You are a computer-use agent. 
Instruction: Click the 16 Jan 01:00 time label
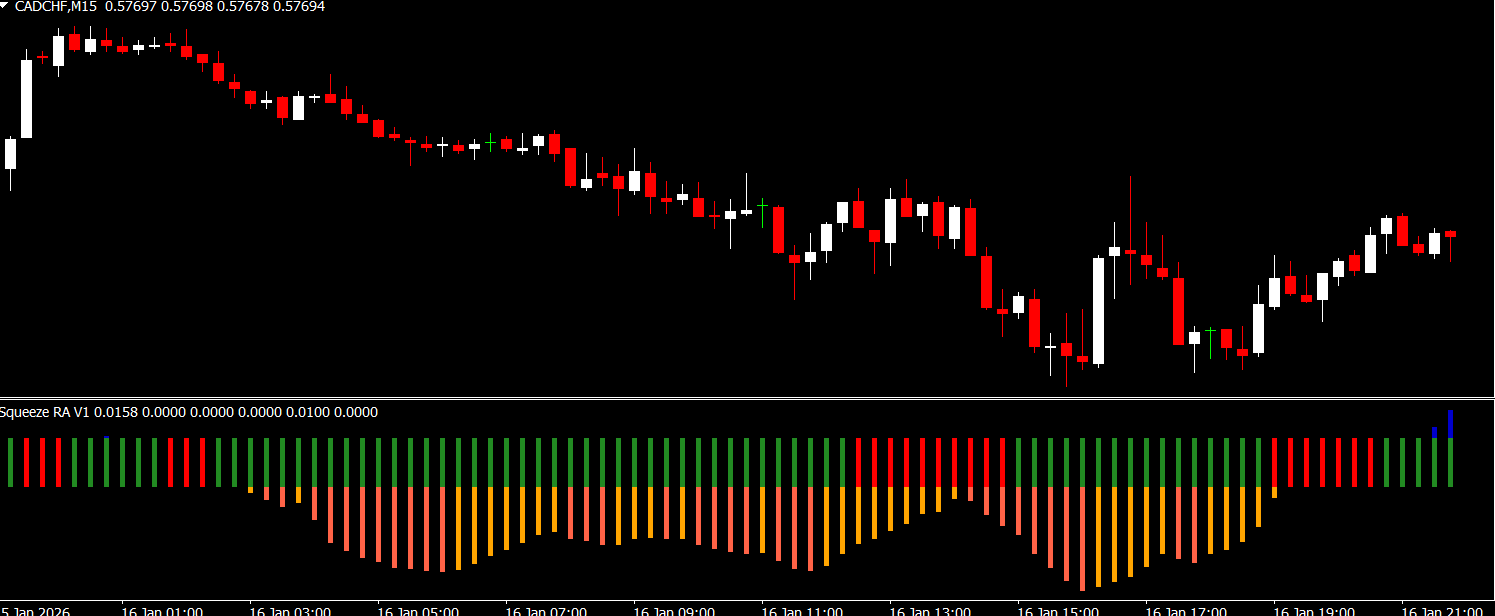tap(162, 610)
